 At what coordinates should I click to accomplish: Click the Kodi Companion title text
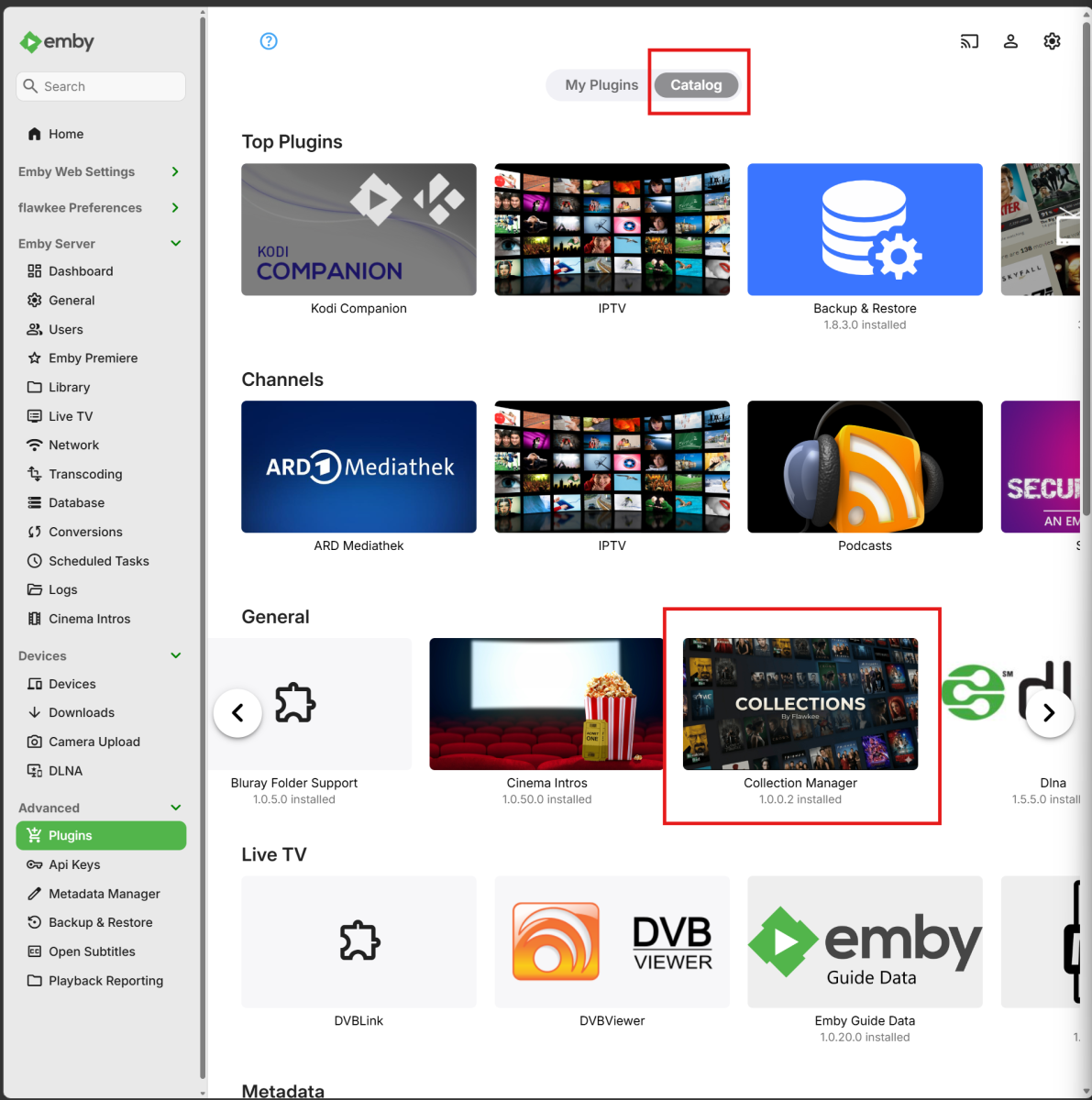(358, 309)
